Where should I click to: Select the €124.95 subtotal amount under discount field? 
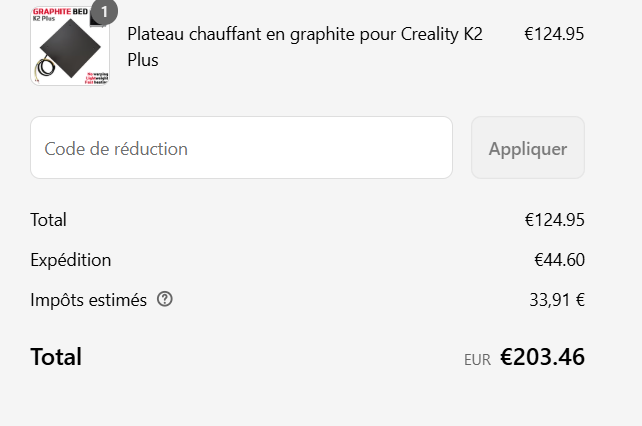click(554, 220)
